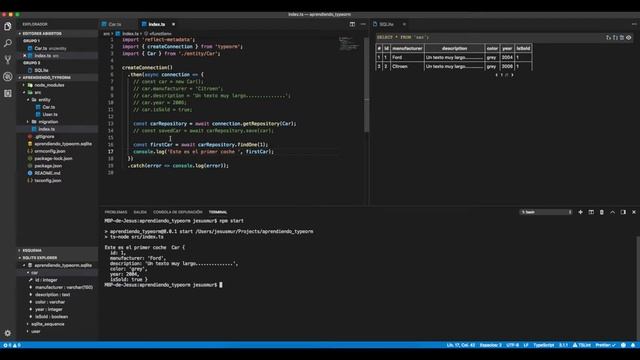This screenshot has width=640, height=360.
Task: Open the more actions menu of left editor group
Action: 363,24
